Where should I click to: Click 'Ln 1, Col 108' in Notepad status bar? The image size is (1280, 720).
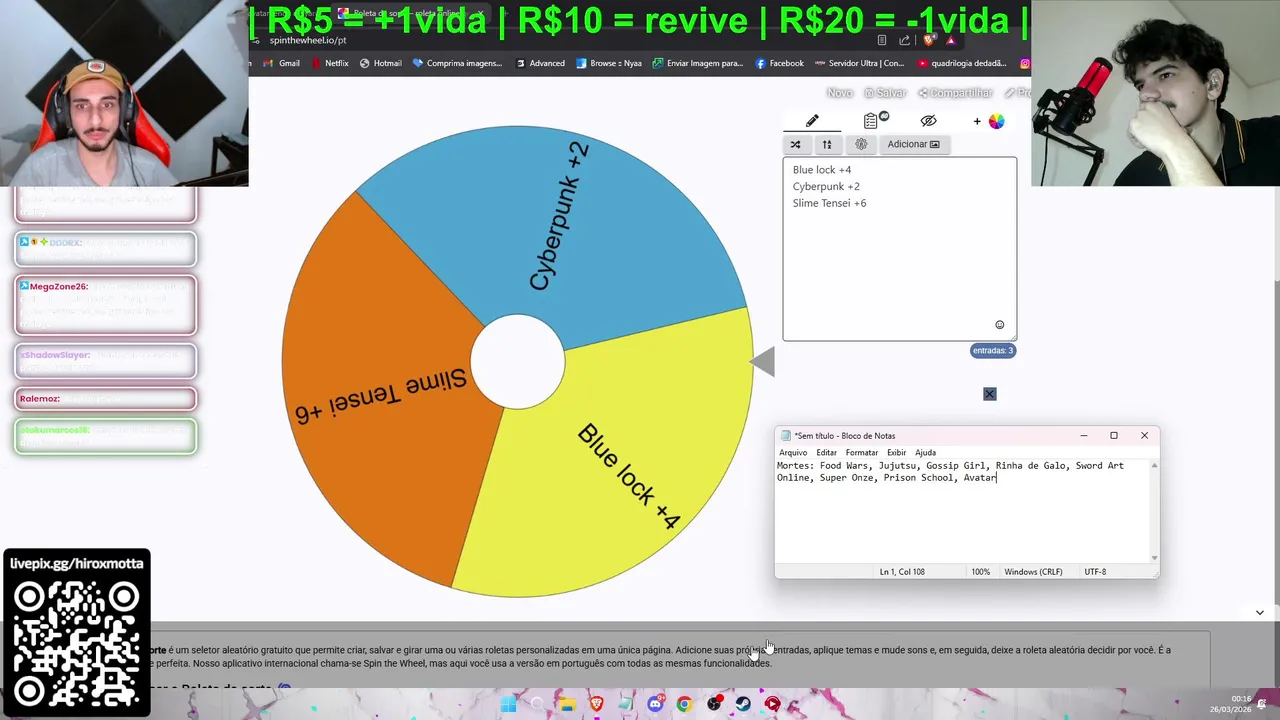pos(902,572)
